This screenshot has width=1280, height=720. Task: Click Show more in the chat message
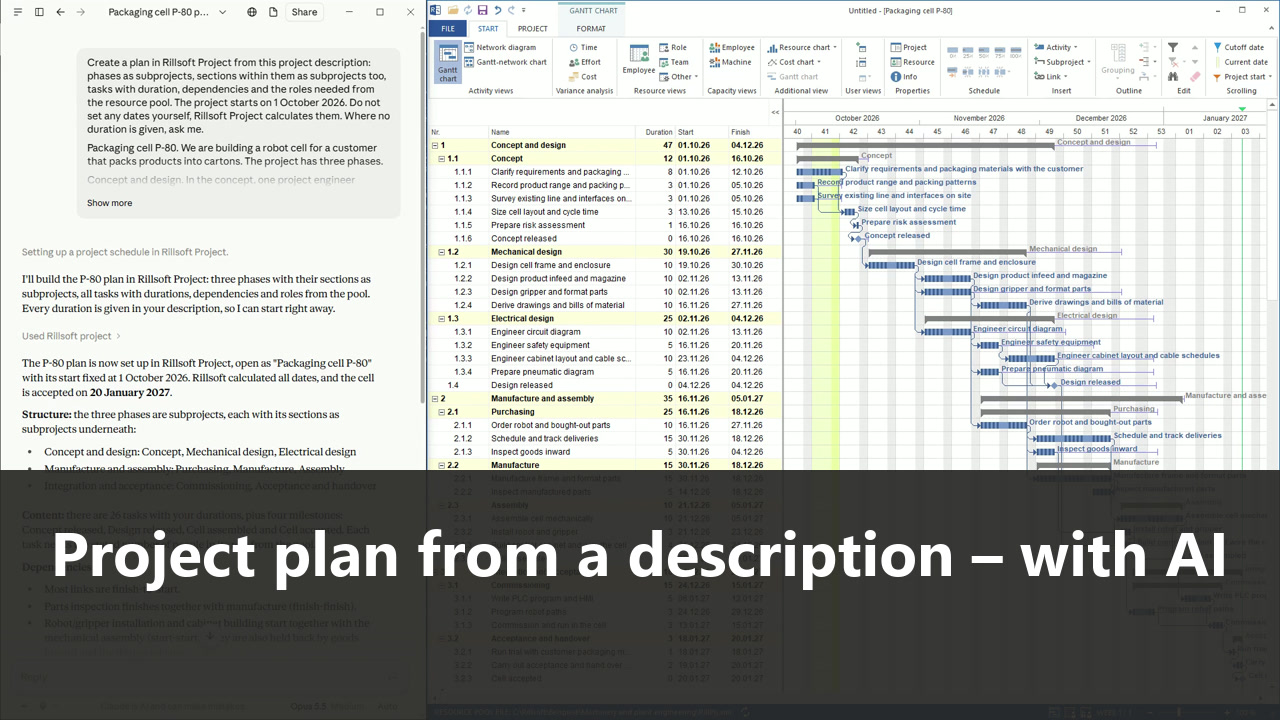point(109,203)
